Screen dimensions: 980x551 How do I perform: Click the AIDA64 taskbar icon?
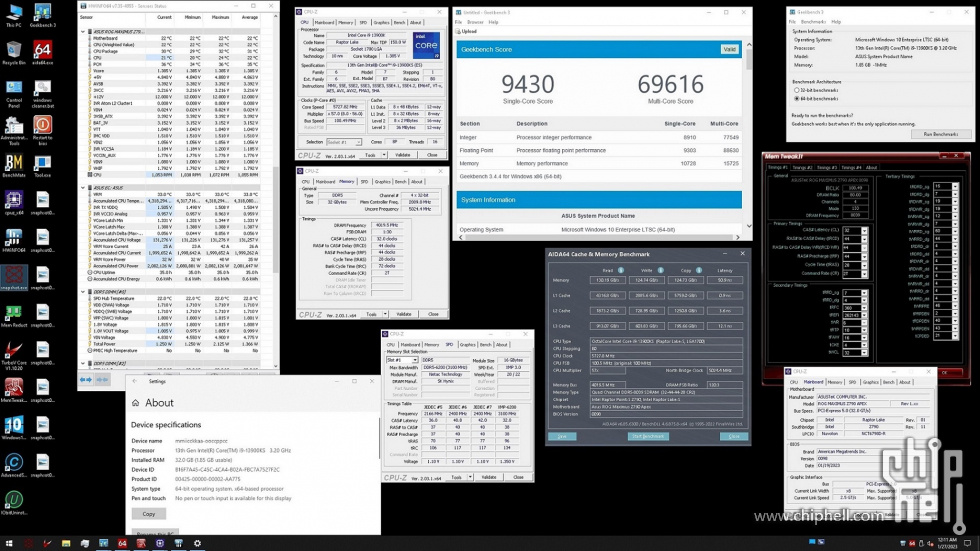(x=122, y=544)
